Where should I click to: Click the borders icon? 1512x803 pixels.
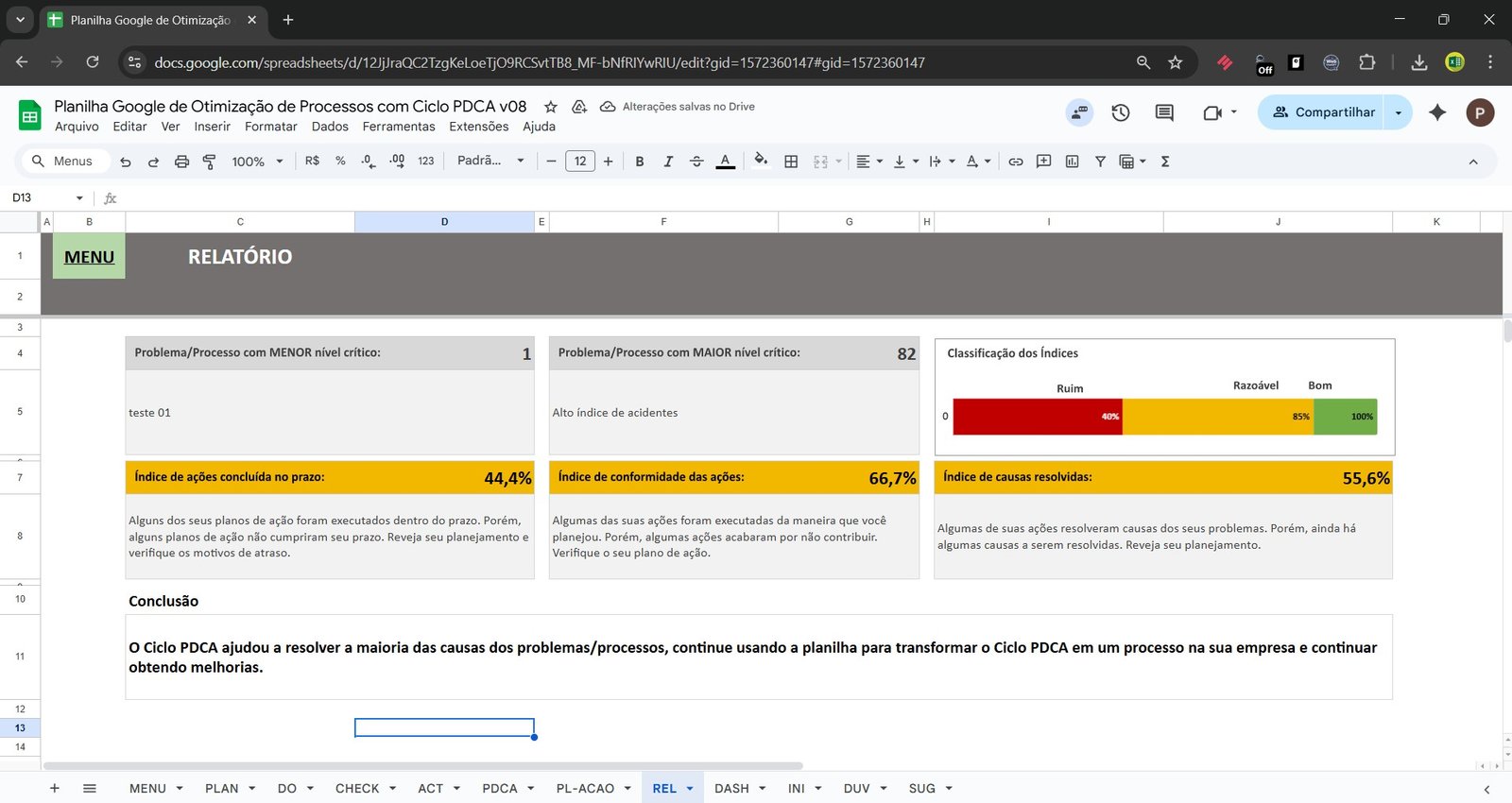(791, 162)
